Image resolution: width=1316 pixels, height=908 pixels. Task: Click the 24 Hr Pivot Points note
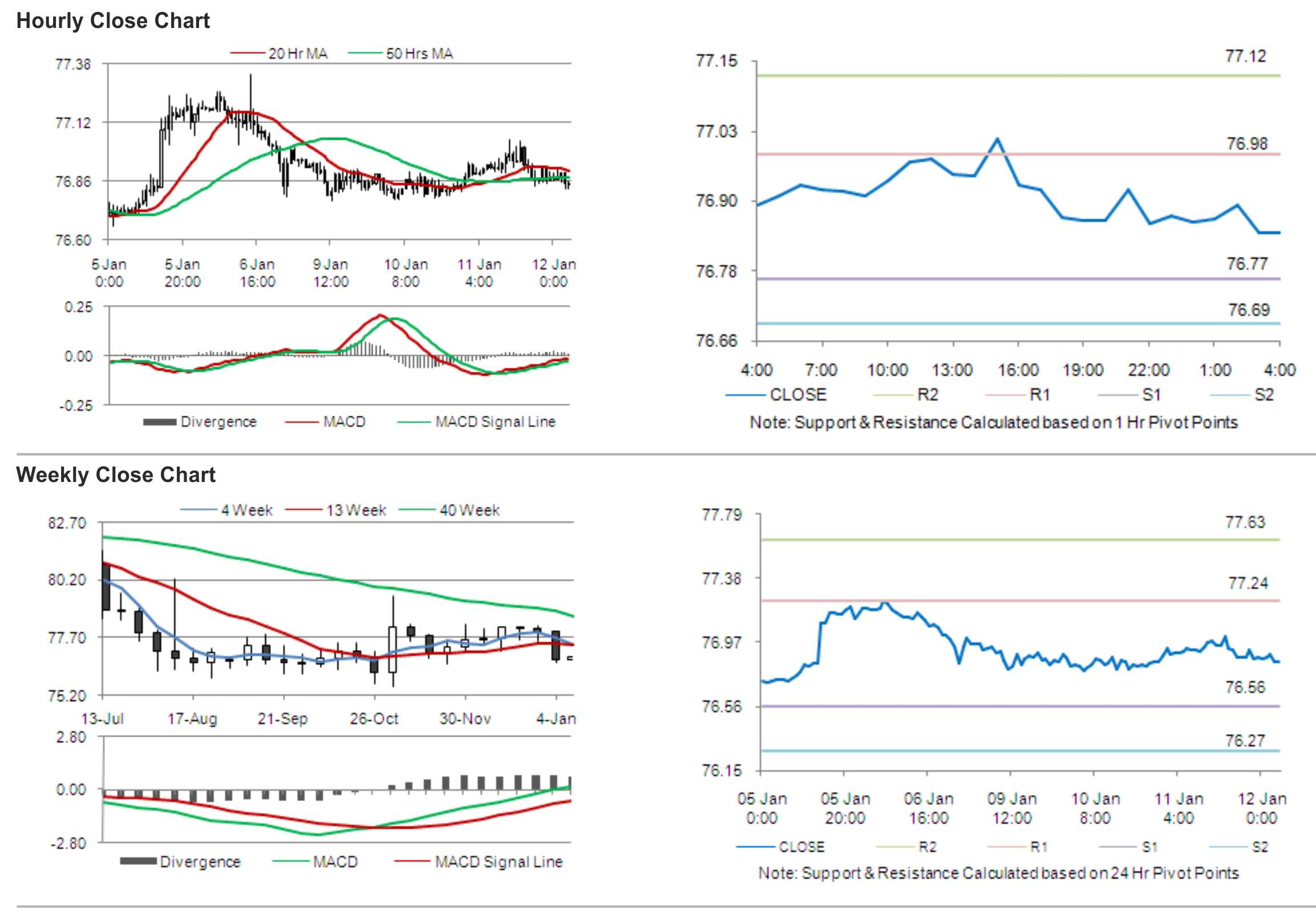click(x=998, y=873)
